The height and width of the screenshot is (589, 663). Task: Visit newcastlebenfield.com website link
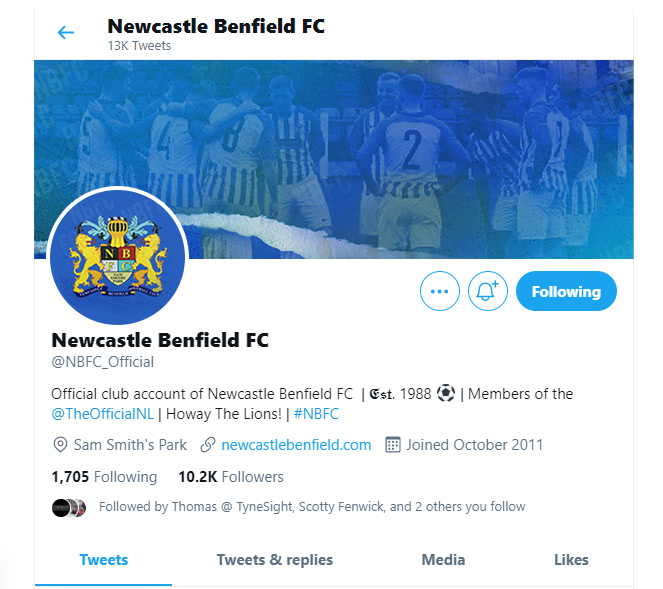[296, 445]
